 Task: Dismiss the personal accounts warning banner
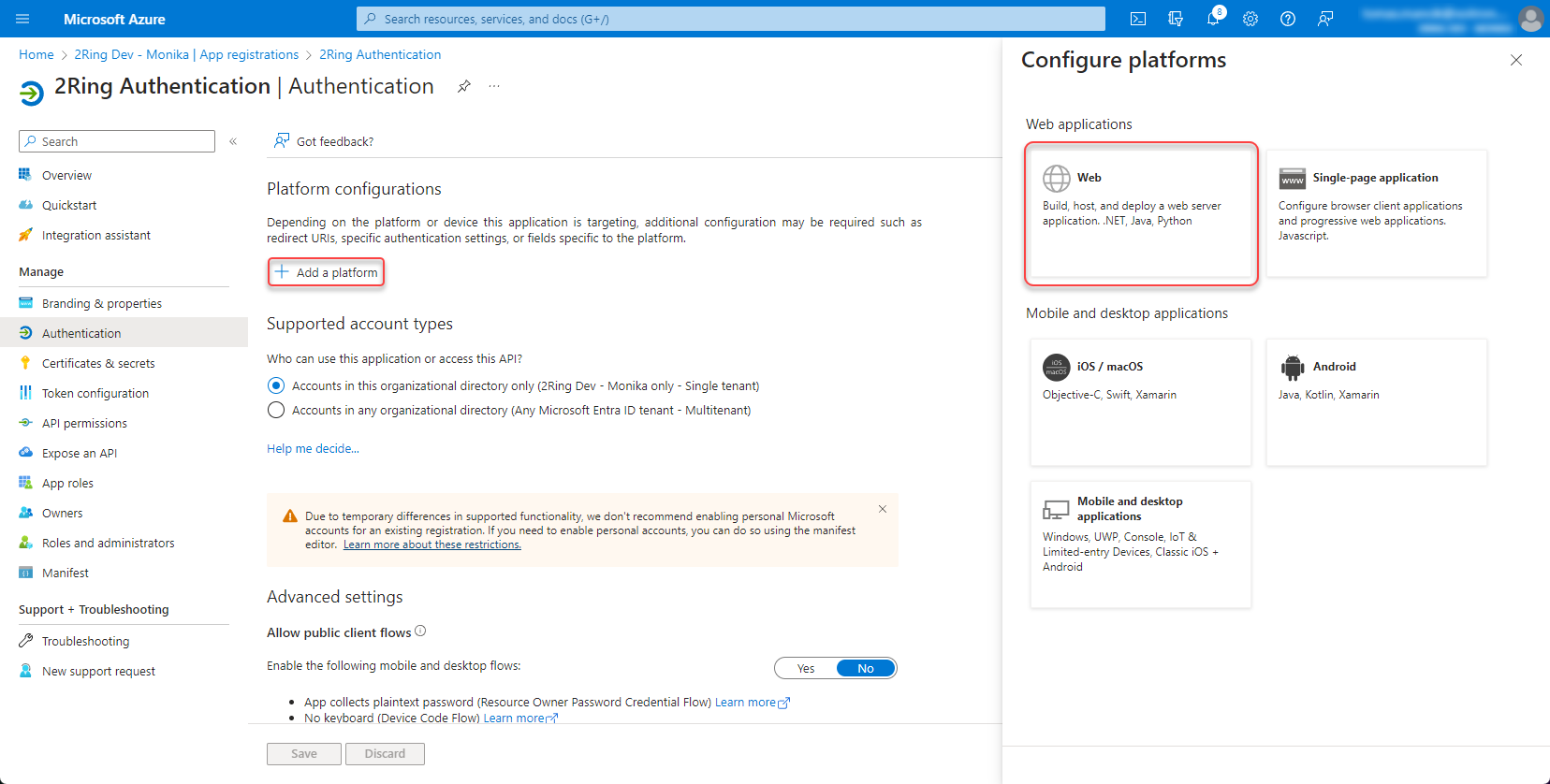pos(882,509)
